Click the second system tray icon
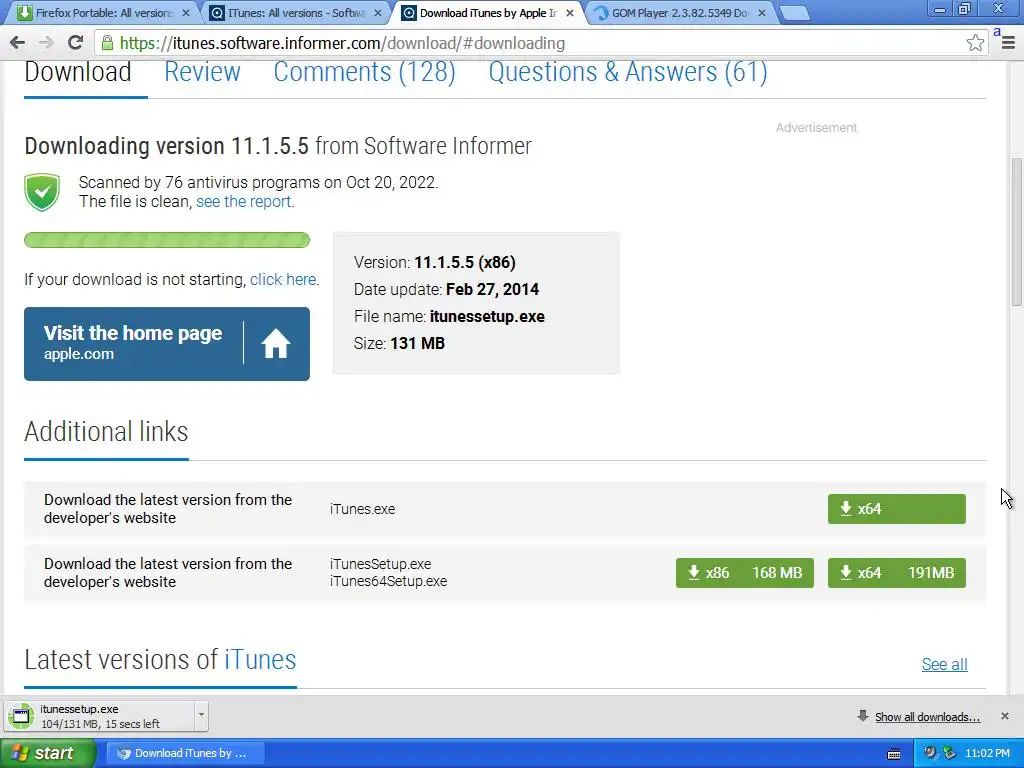The width and height of the screenshot is (1024, 768). tap(950, 753)
